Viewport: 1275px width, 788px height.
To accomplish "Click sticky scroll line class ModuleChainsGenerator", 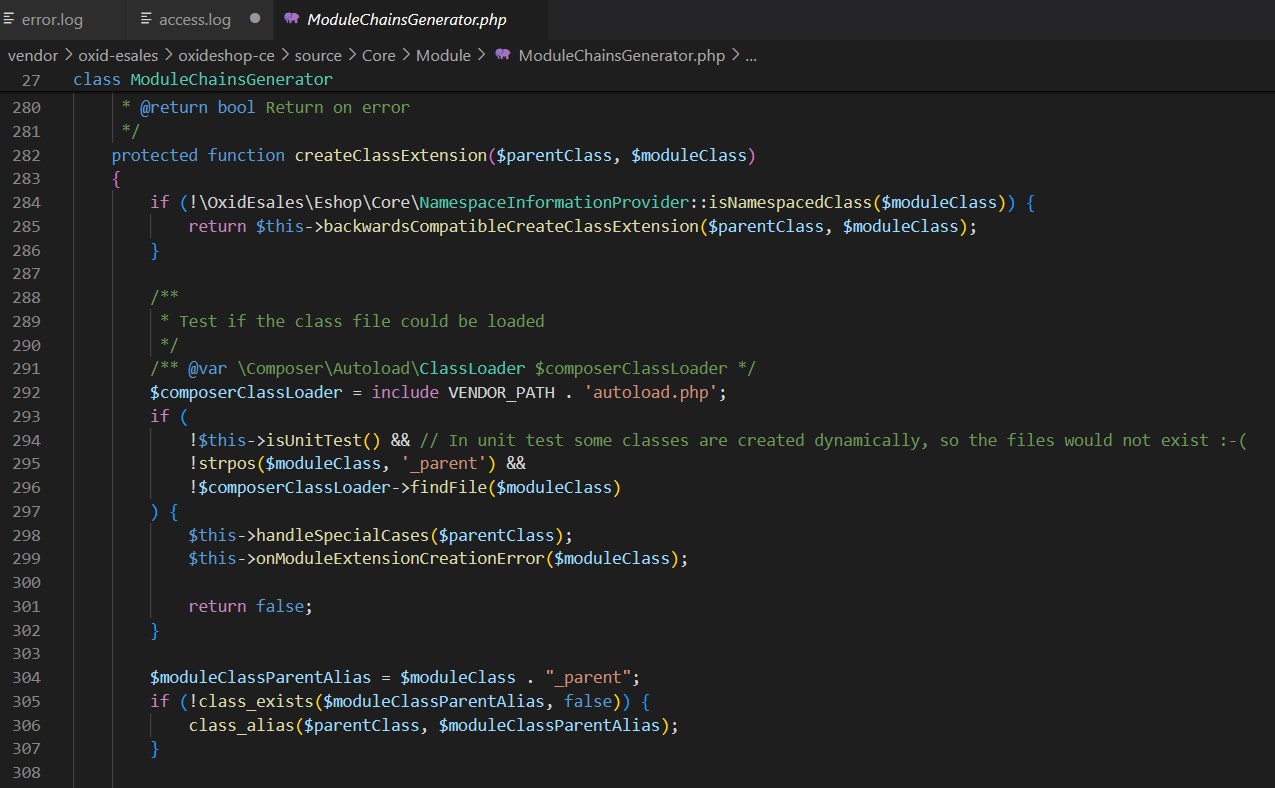I will (203, 79).
